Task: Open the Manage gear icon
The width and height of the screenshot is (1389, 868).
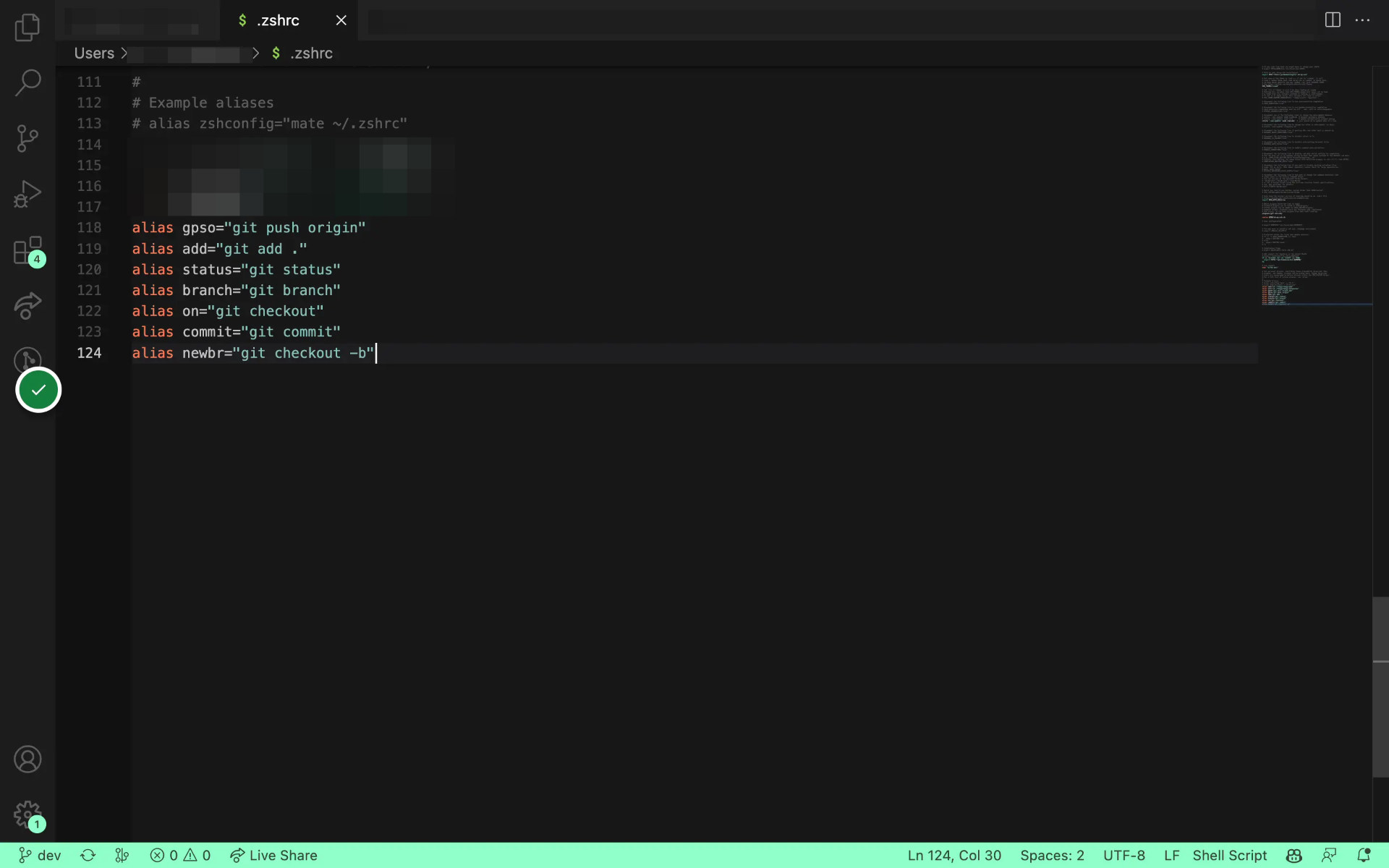Action: tap(27, 815)
